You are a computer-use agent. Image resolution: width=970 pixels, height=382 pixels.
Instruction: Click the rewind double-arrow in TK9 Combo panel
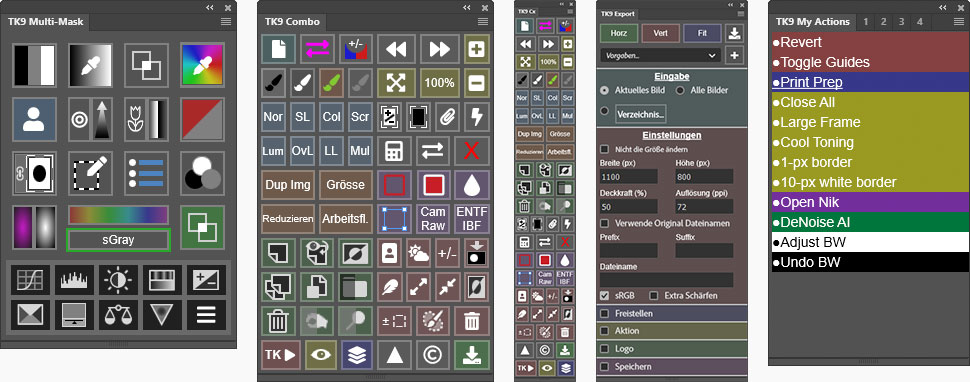397,49
